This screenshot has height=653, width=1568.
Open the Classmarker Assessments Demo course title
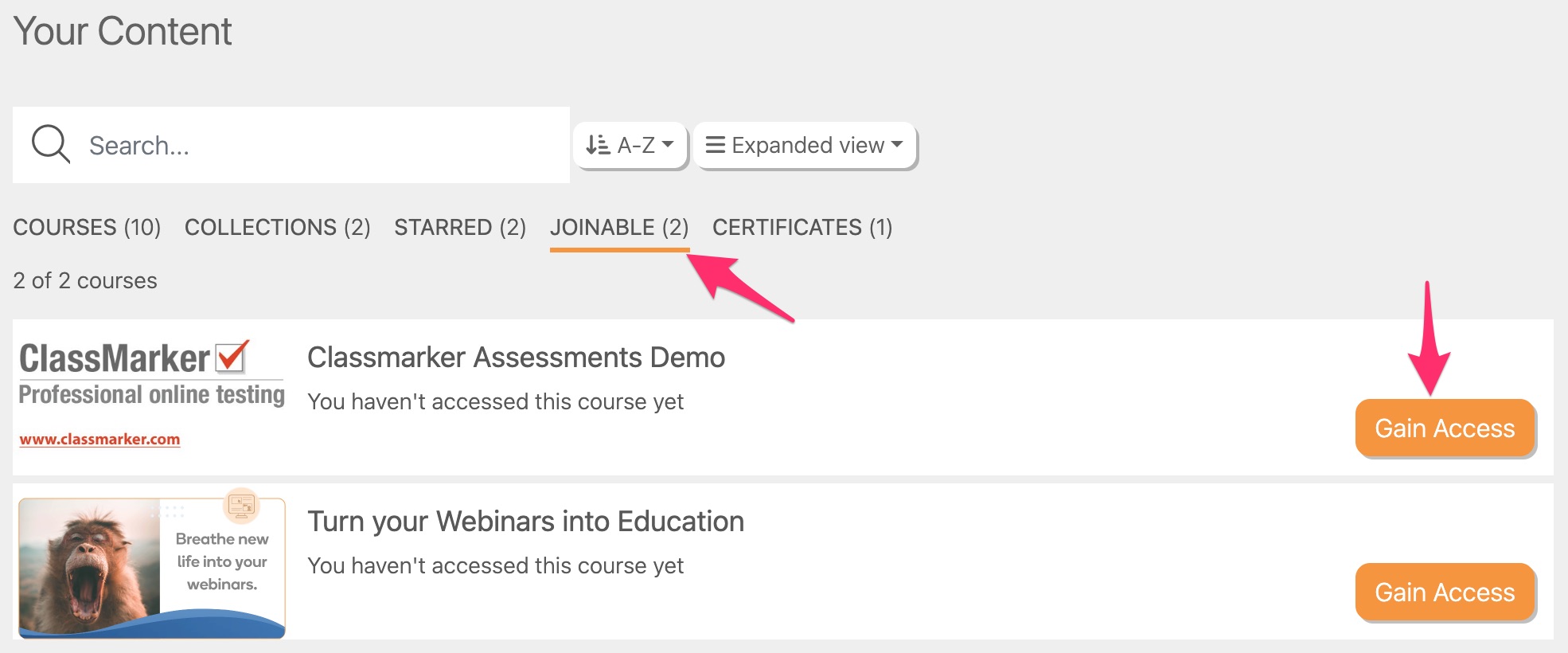tap(516, 358)
